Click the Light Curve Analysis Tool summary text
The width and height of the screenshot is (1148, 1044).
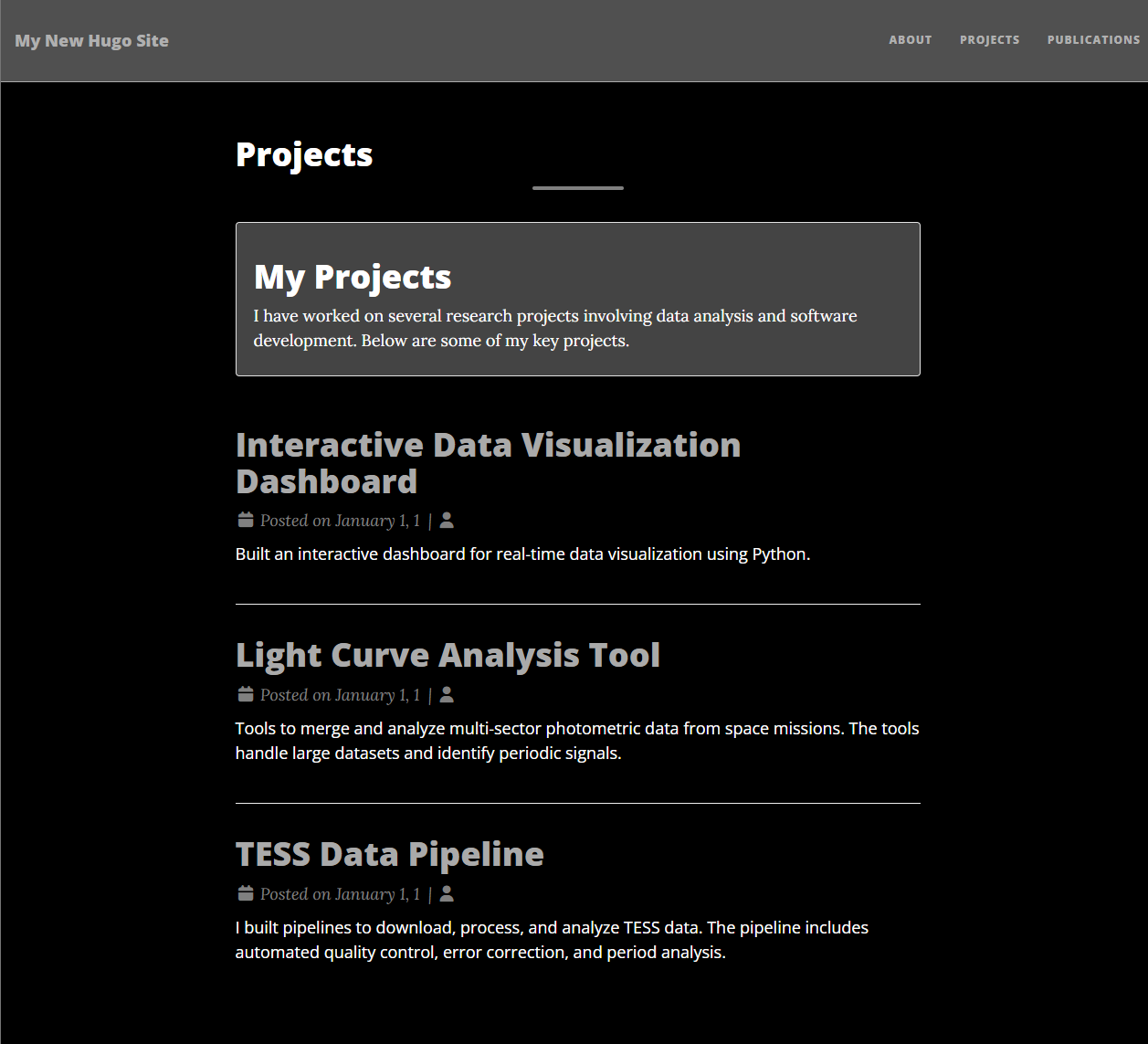click(576, 741)
